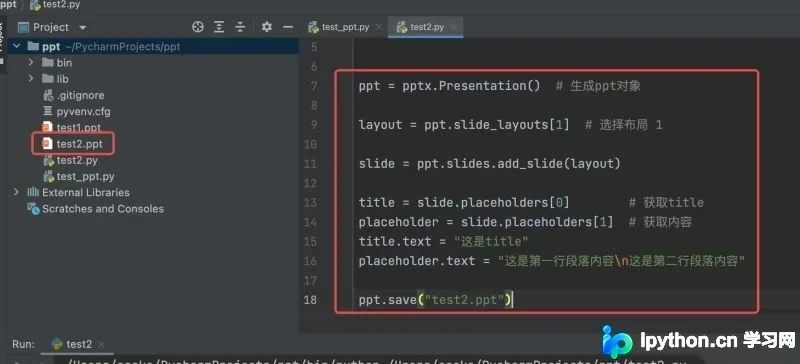Click External Libraries label
Screen dimensions: 800x364
point(86,192)
